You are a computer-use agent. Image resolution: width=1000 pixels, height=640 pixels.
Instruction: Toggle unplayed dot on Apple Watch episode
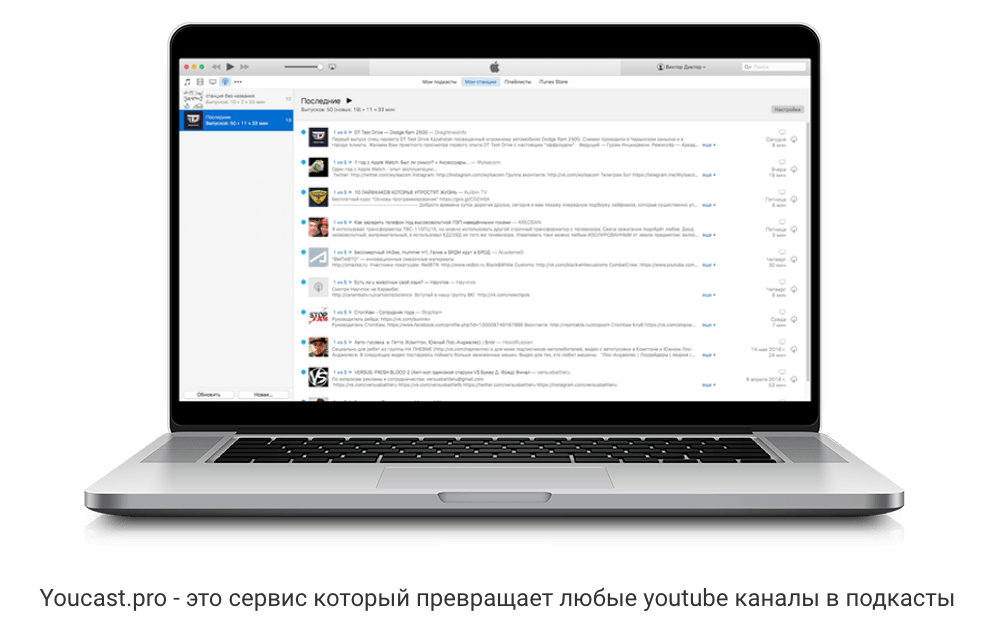(303, 162)
